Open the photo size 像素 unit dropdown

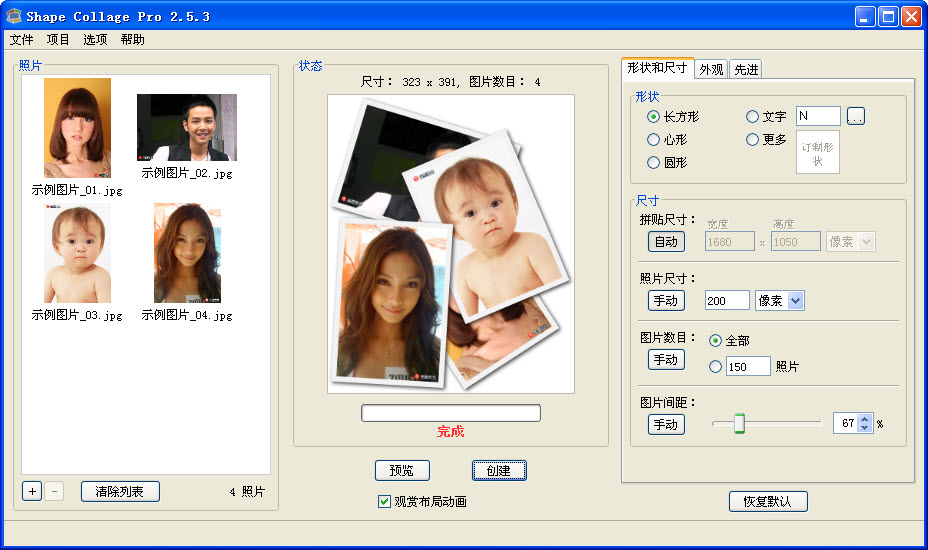click(779, 301)
